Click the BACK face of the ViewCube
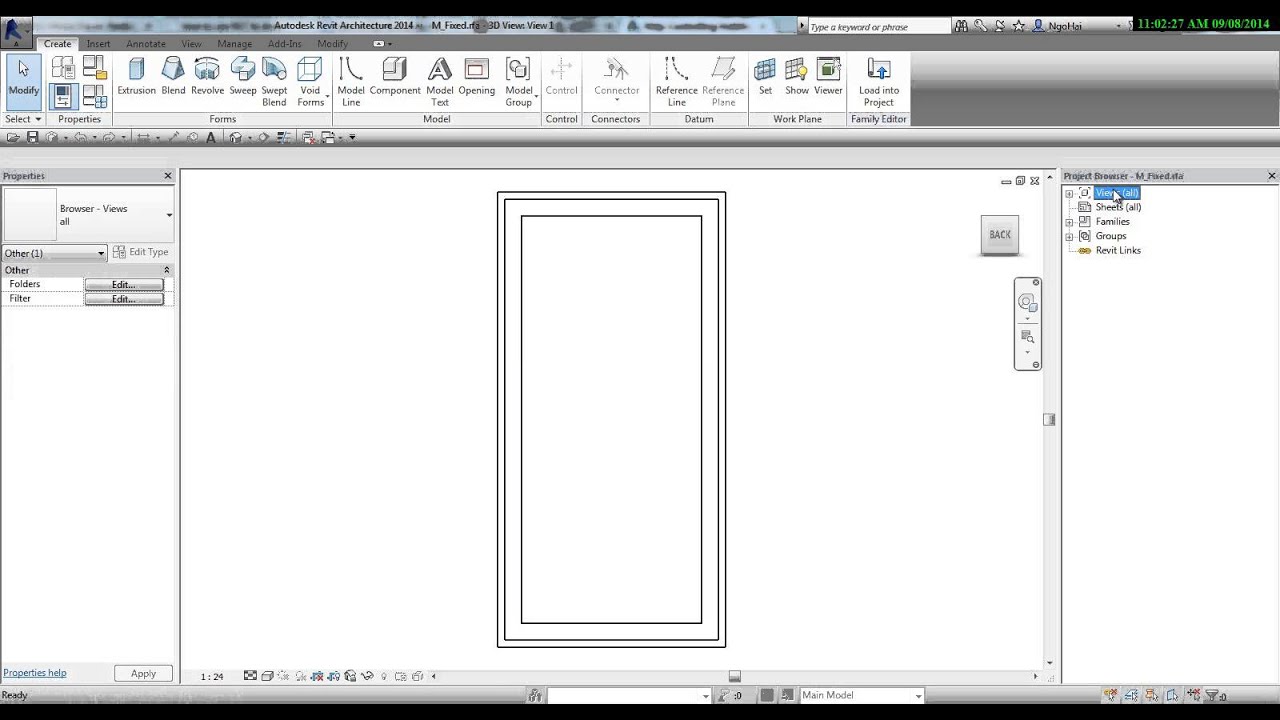1280x720 pixels. (1000, 235)
